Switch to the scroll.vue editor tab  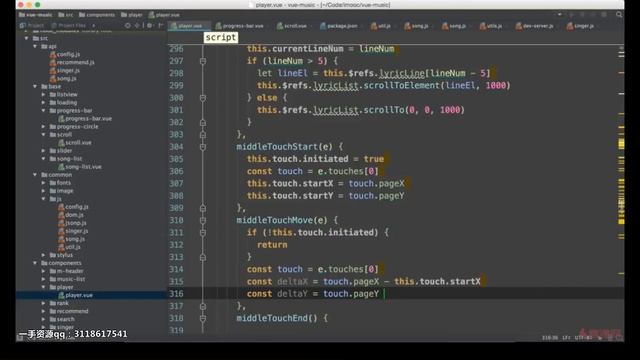(292, 26)
